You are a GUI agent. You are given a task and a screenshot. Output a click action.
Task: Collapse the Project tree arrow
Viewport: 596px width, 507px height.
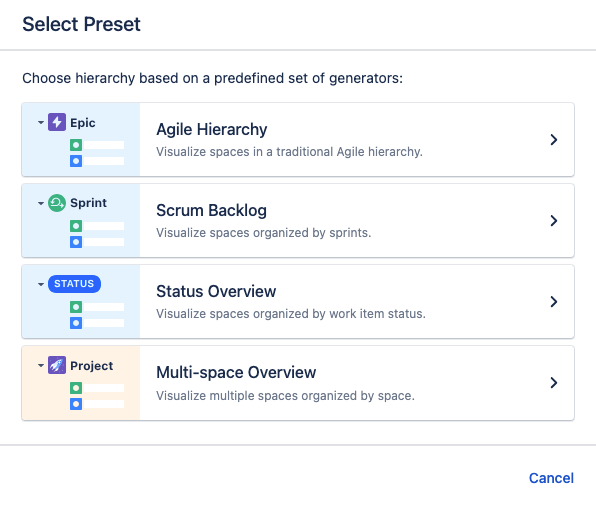point(41,366)
